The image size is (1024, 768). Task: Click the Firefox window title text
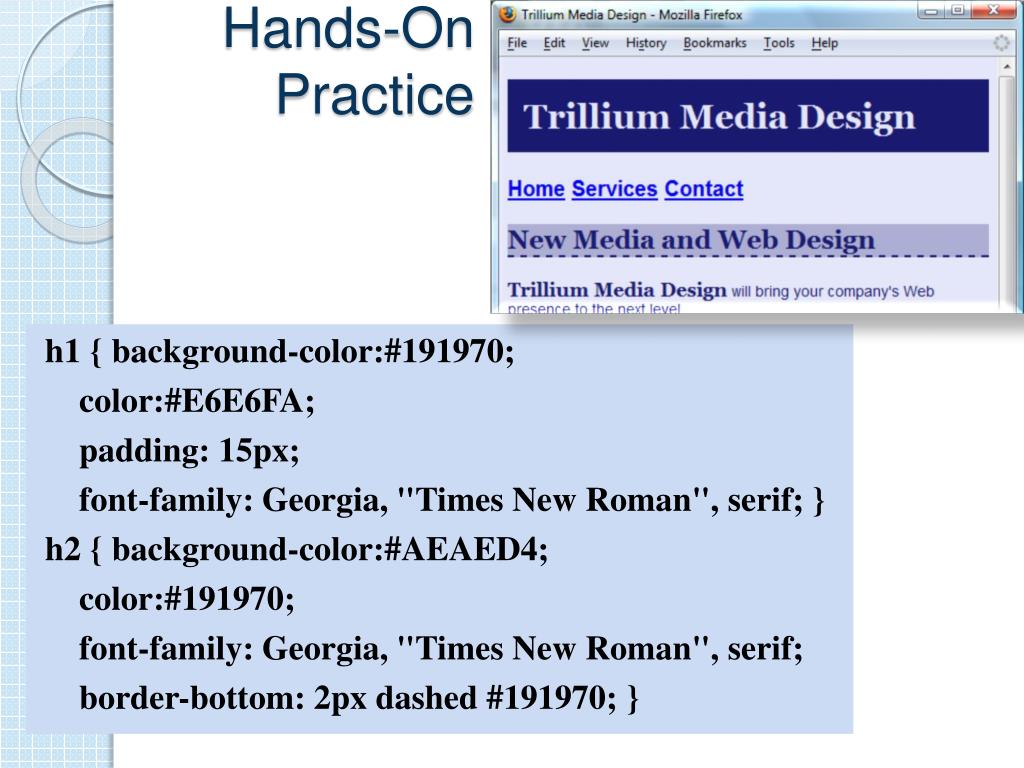[x=632, y=14]
